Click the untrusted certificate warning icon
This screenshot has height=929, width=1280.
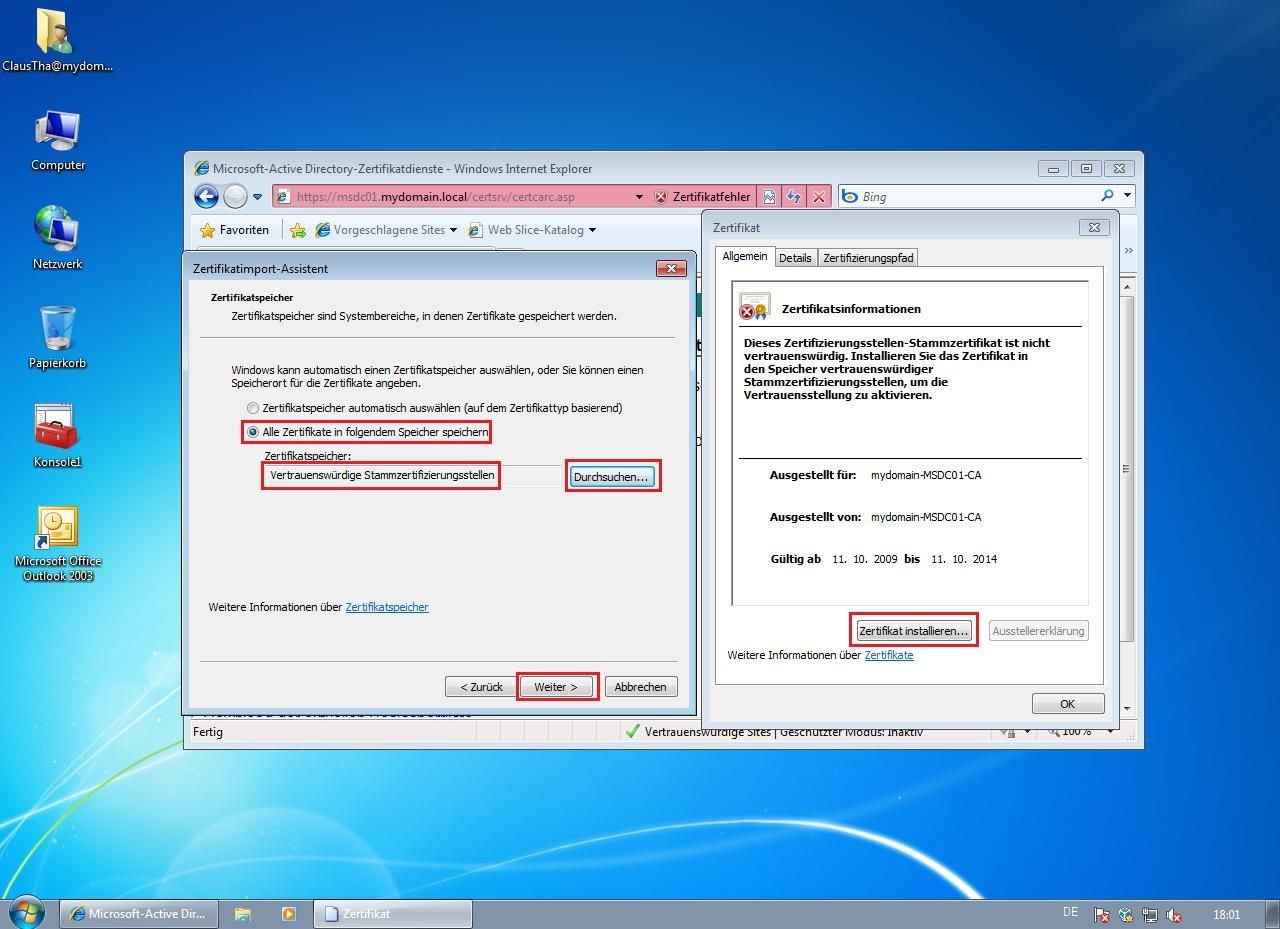754,307
